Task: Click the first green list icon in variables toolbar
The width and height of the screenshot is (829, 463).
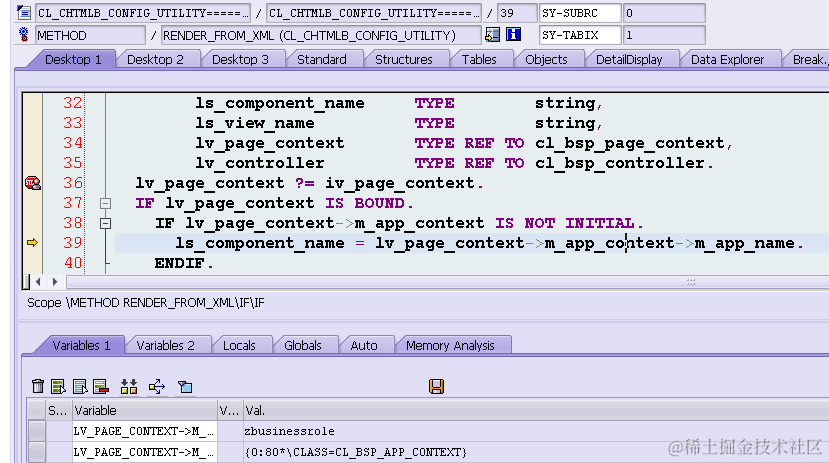Action: click(58, 386)
